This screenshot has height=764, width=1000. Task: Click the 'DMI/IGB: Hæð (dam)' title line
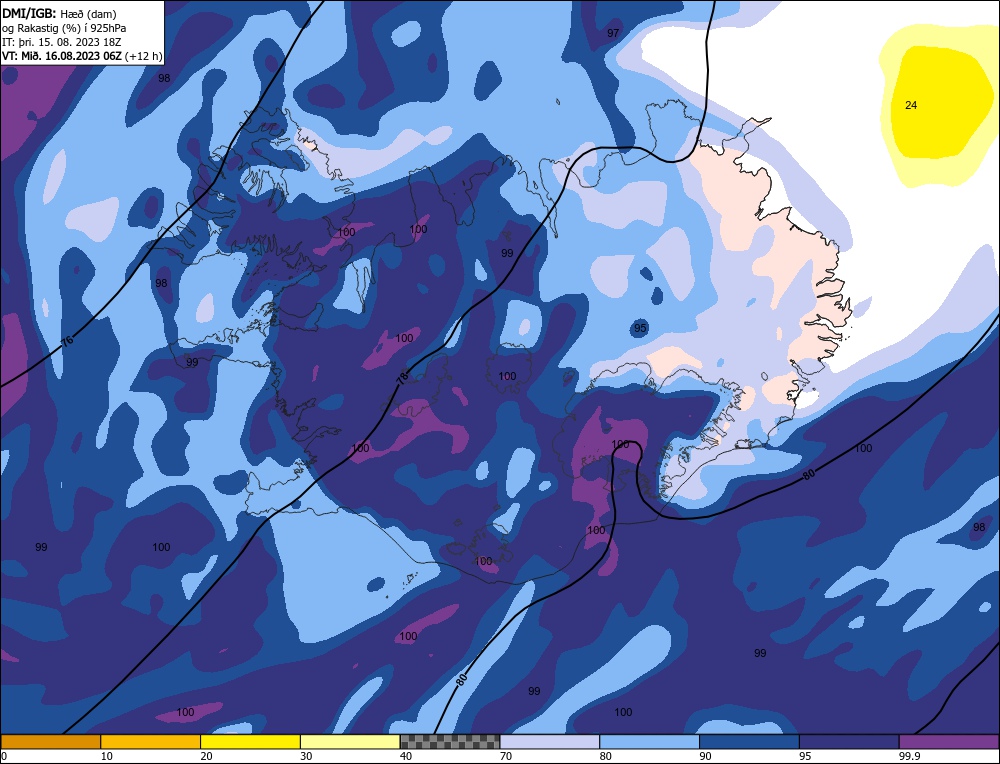(59, 14)
